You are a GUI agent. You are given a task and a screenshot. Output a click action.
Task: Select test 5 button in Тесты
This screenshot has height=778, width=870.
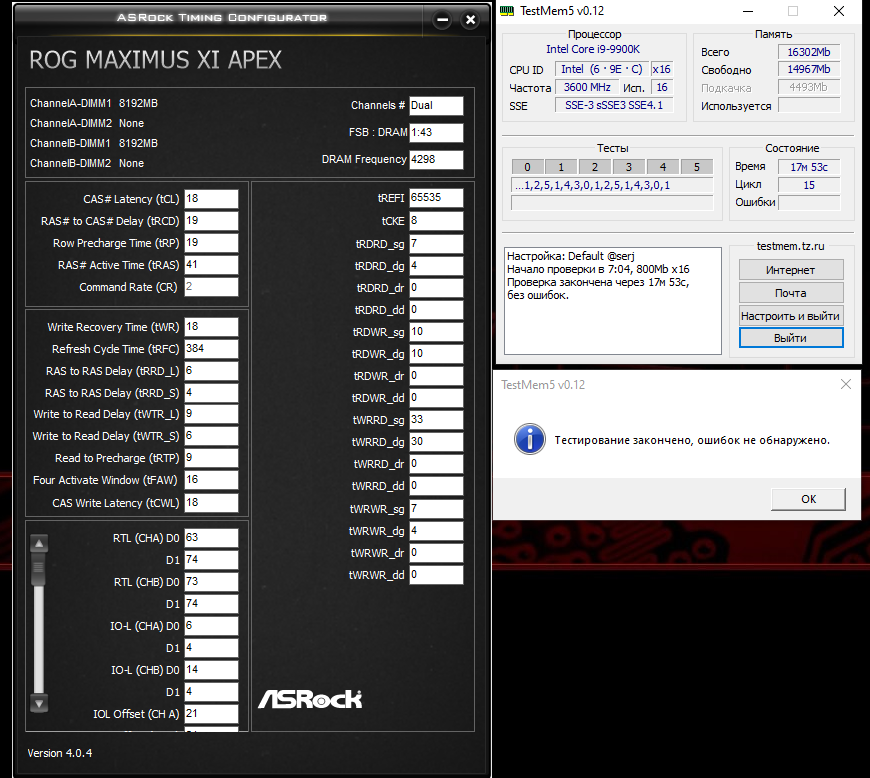[x=696, y=167]
